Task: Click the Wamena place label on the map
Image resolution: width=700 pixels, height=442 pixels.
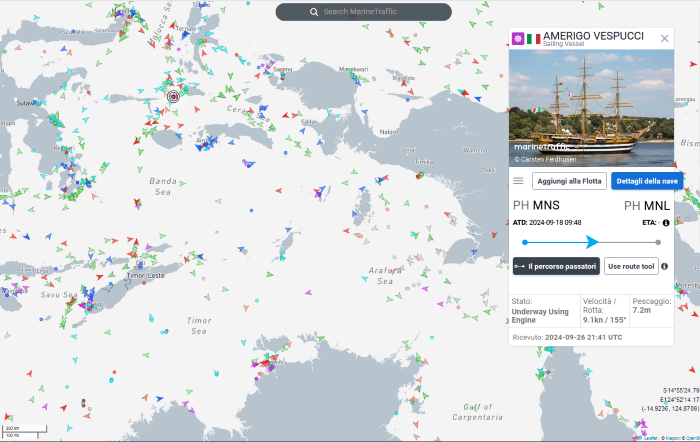Action: pyautogui.click(x=475, y=150)
